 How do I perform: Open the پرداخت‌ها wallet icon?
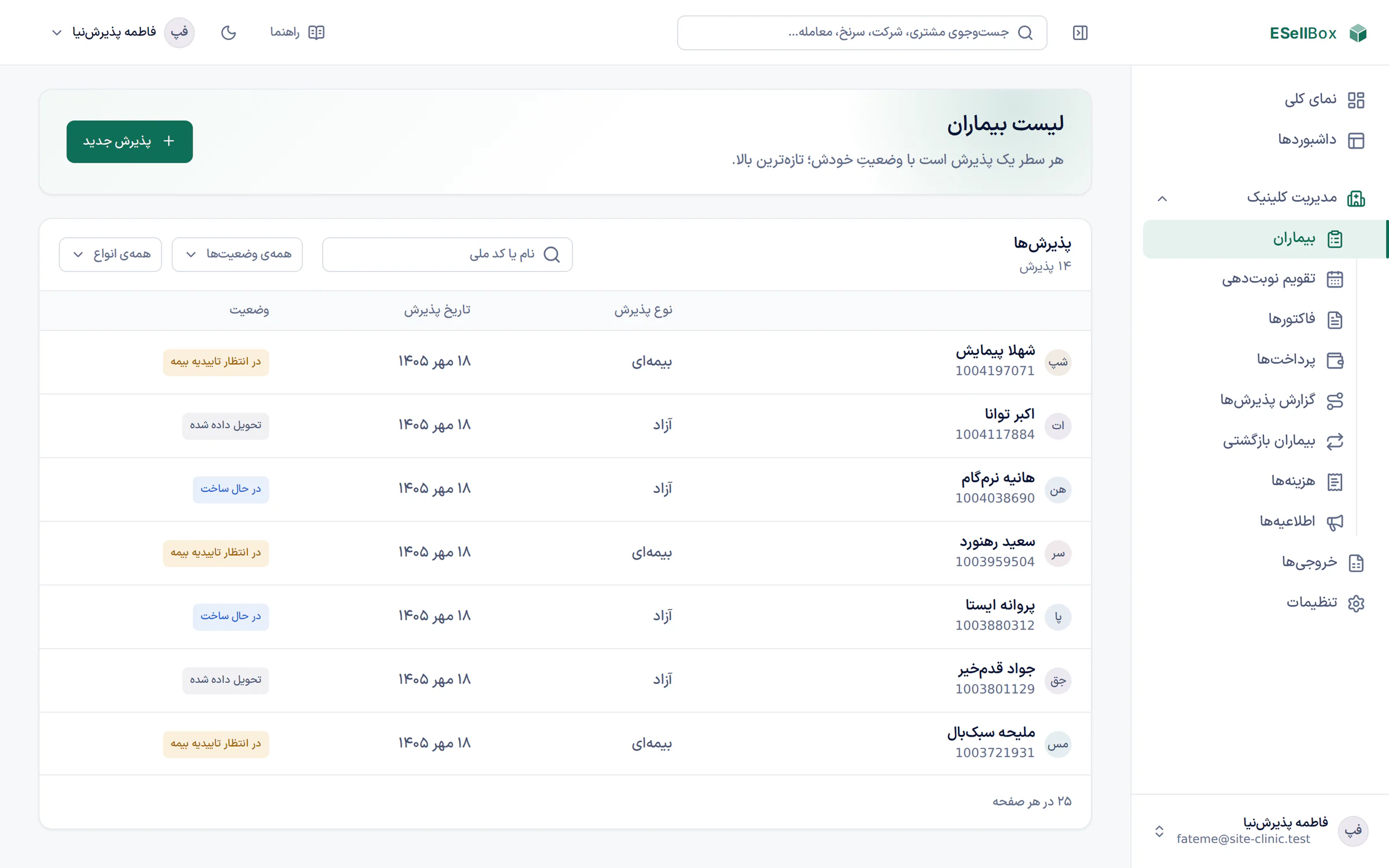[1335, 361]
